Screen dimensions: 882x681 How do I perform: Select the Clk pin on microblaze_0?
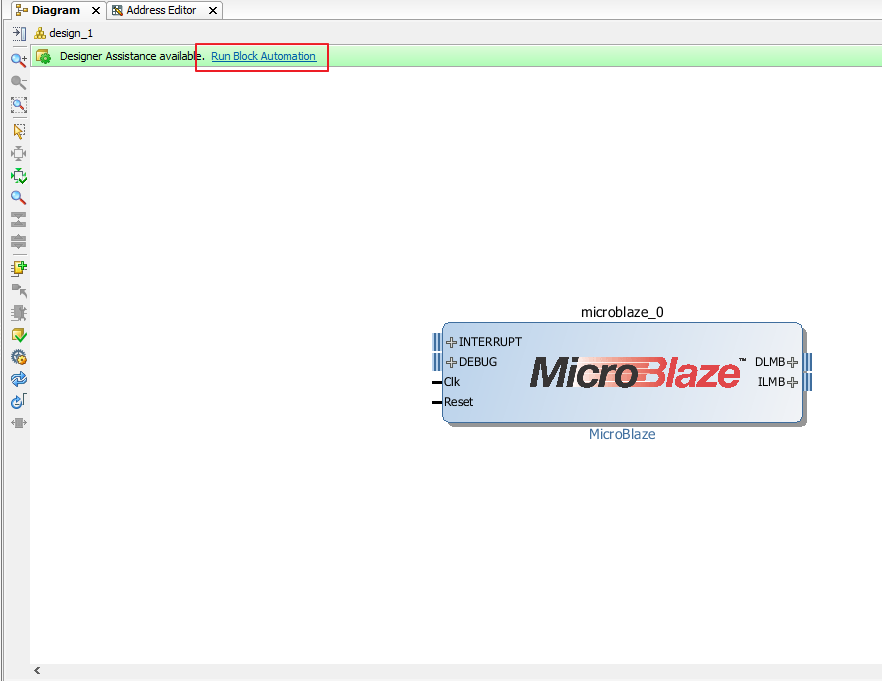452,382
